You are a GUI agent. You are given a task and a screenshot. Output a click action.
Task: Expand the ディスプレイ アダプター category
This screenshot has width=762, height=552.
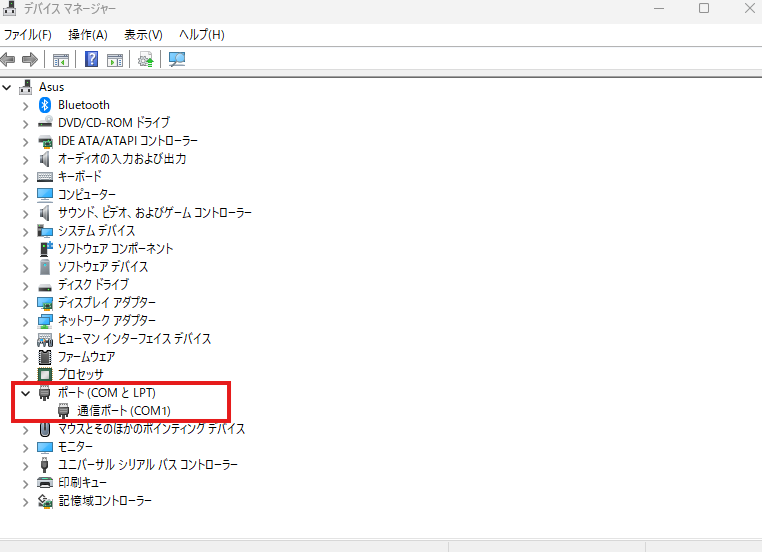[26, 303]
